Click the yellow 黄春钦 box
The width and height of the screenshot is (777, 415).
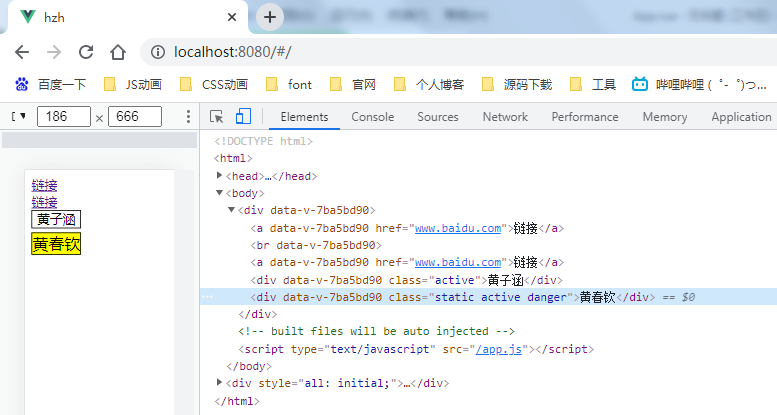coord(56,244)
